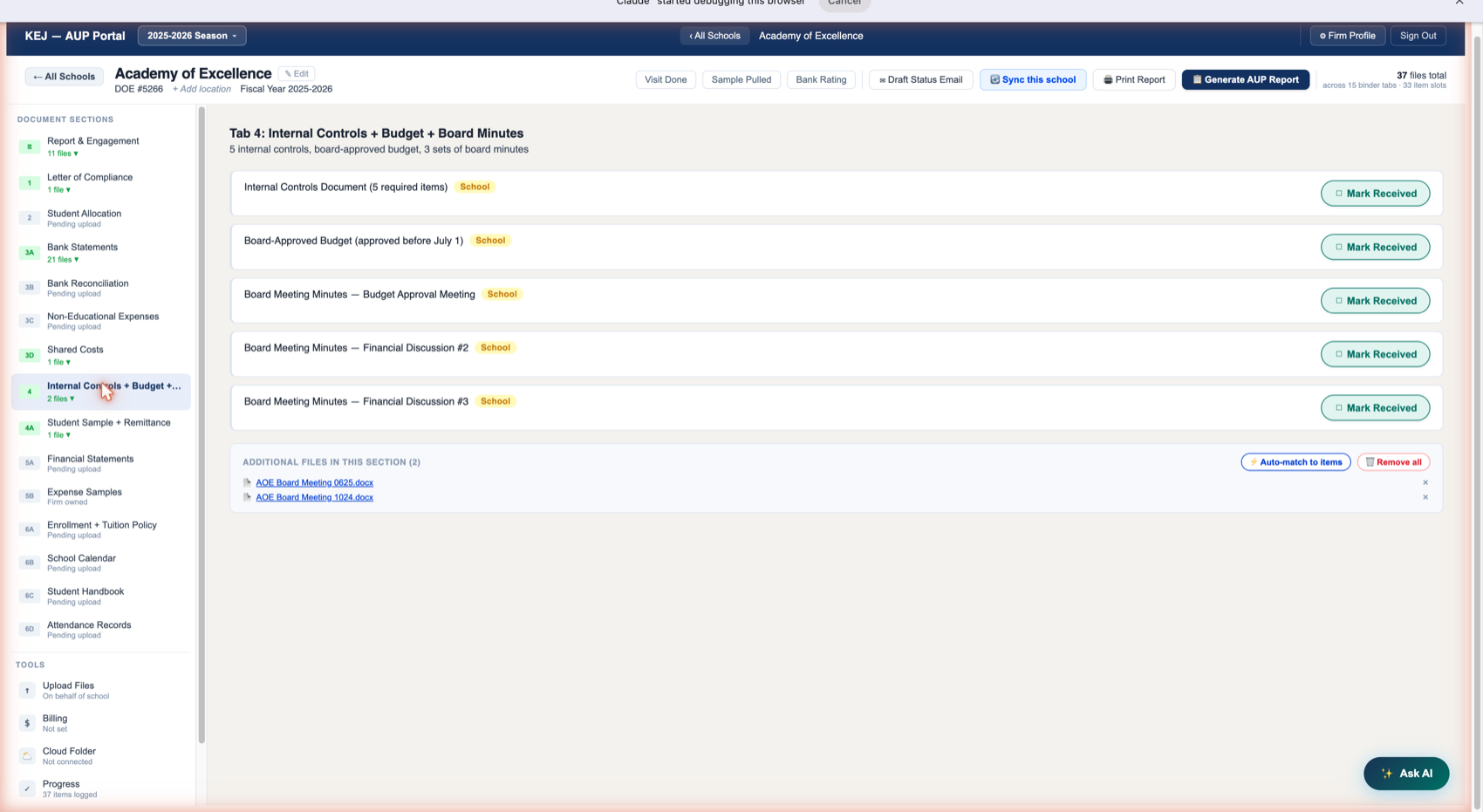This screenshot has width=1483, height=812.
Task: Click Draft Status Email
Action: 921,79
